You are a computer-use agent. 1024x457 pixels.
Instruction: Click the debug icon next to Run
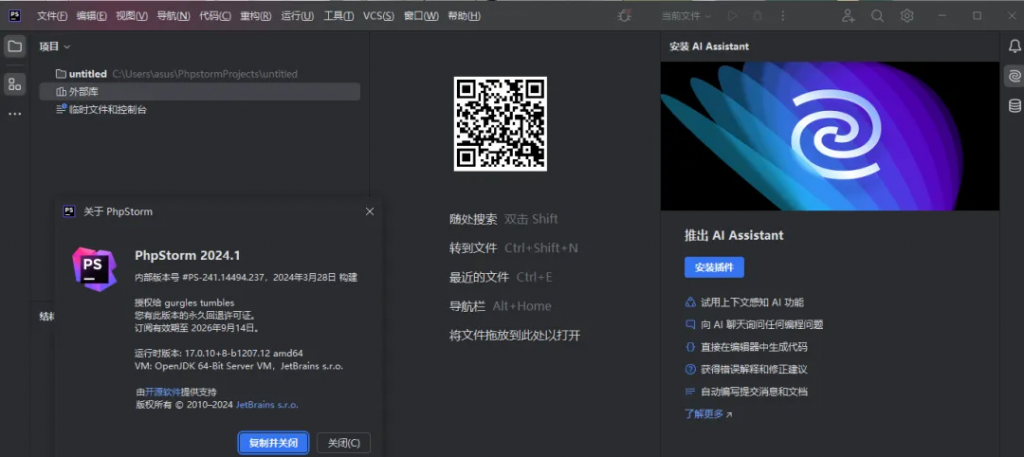click(758, 16)
